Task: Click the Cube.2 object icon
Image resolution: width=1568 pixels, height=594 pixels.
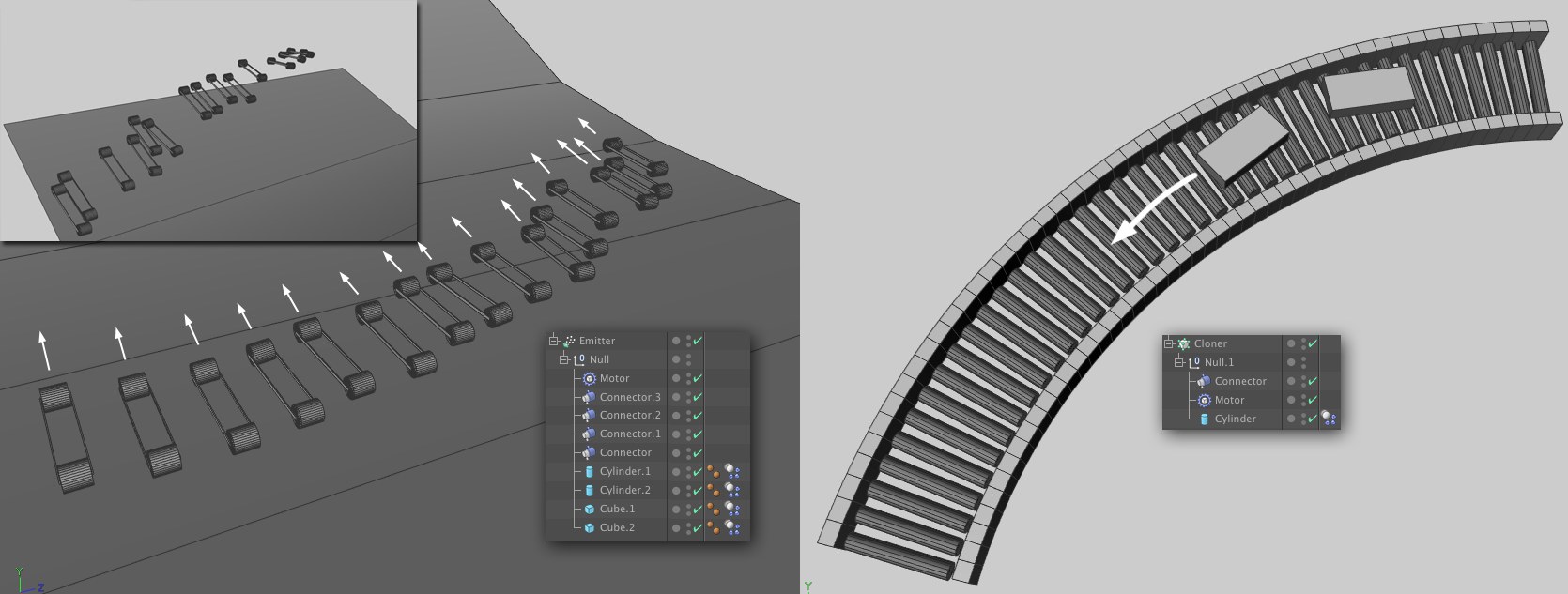Action: pyautogui.click(x=589, y=527)
